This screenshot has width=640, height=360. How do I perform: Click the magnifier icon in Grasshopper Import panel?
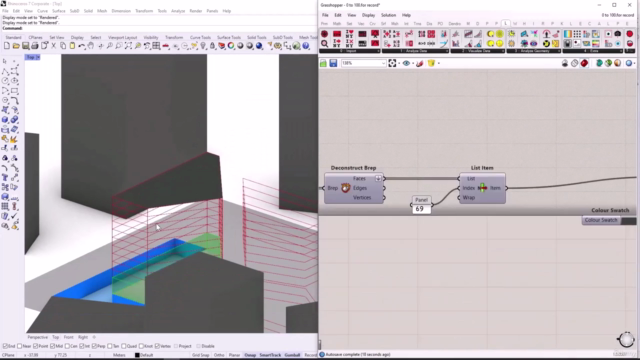324,43
